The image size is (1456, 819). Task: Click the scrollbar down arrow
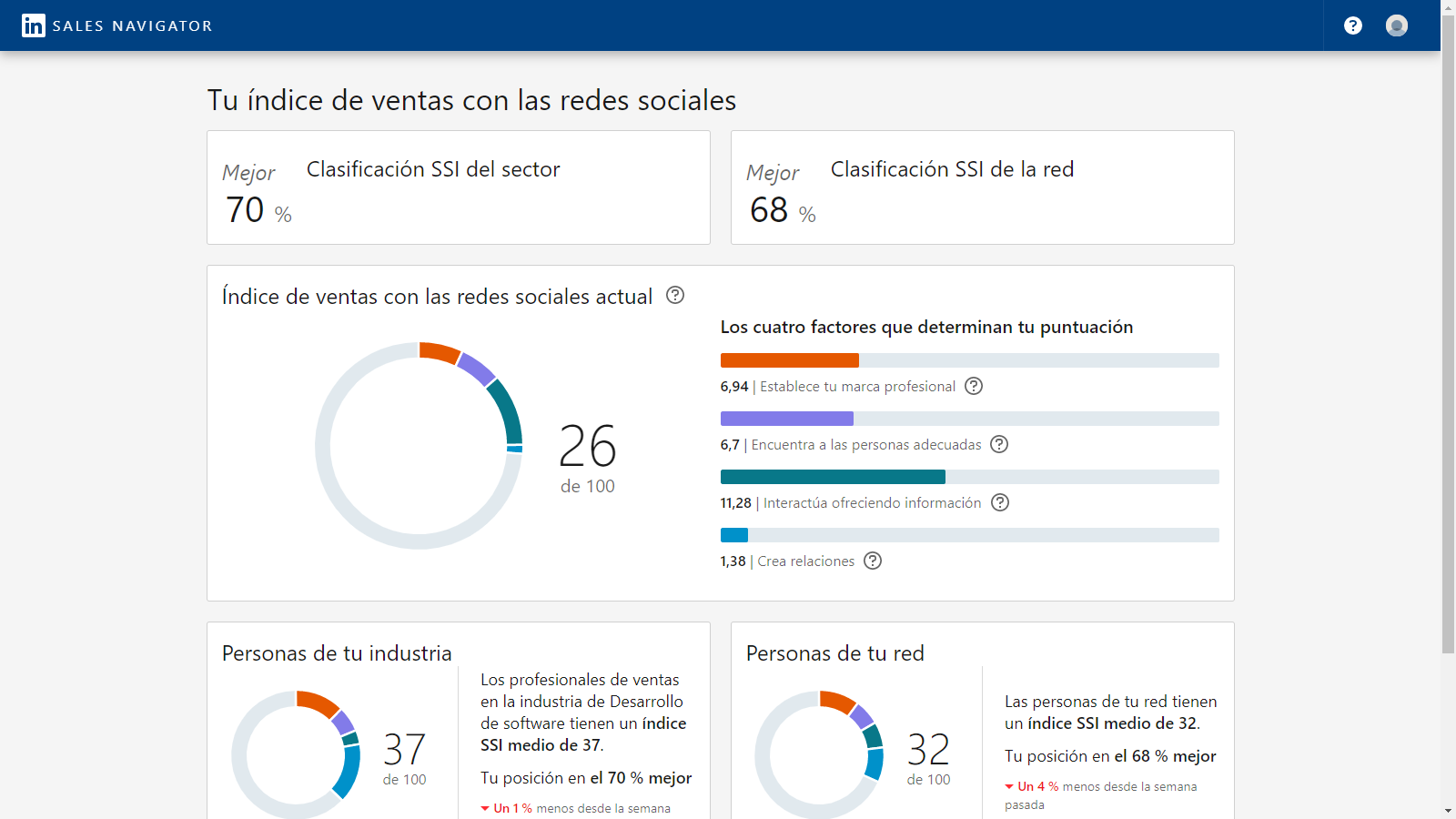1448,811
